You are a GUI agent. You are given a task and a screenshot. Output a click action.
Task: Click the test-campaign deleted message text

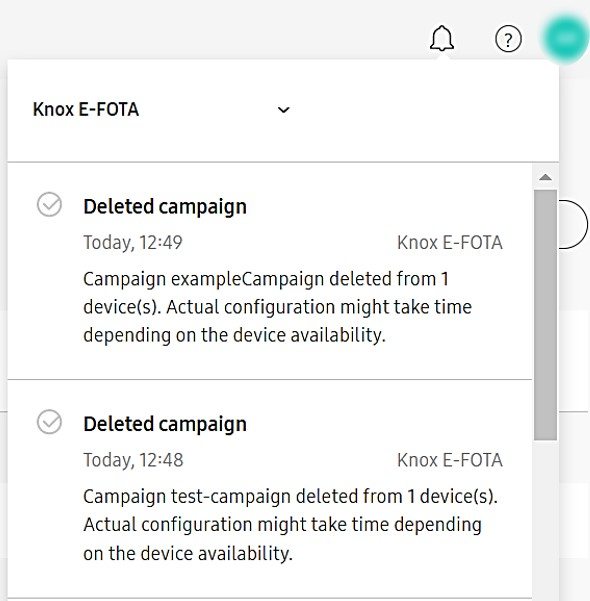click(x=290, y=524)
